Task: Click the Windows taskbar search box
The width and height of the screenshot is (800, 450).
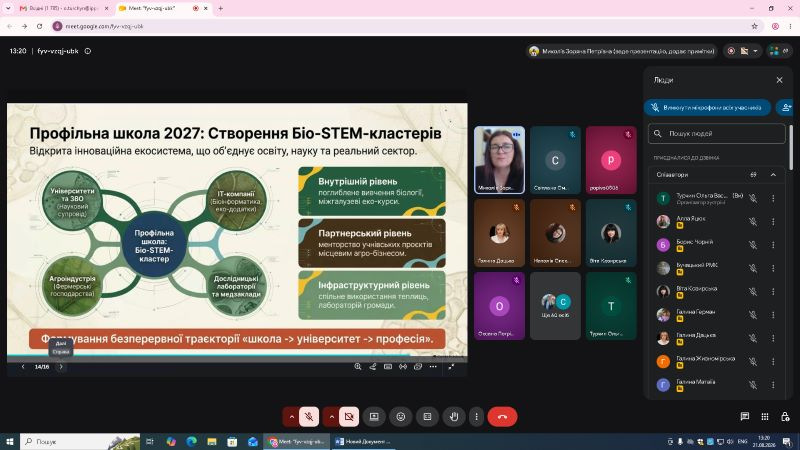Action: coord(80,441)
